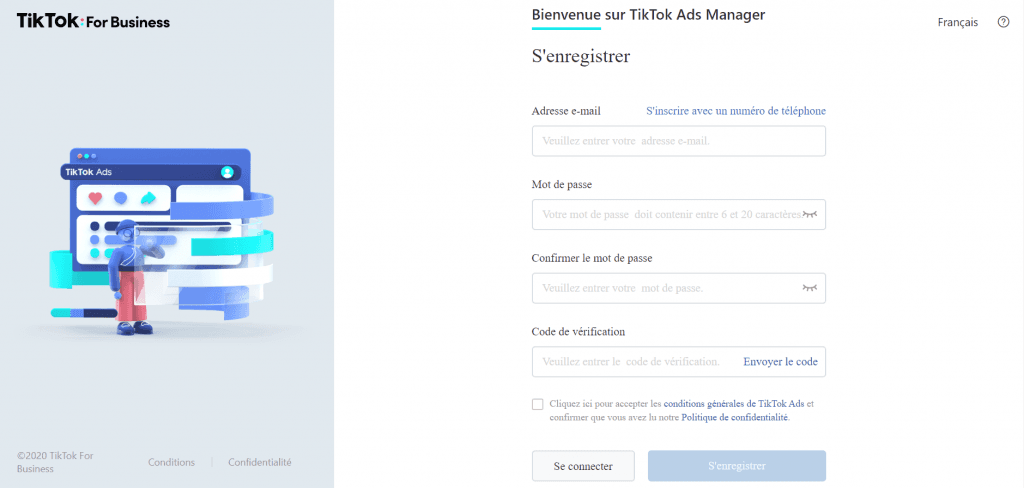Screen dimensions: 1024x488
Task: Click the help question mark icon
Action: (x=1003, y=22)
